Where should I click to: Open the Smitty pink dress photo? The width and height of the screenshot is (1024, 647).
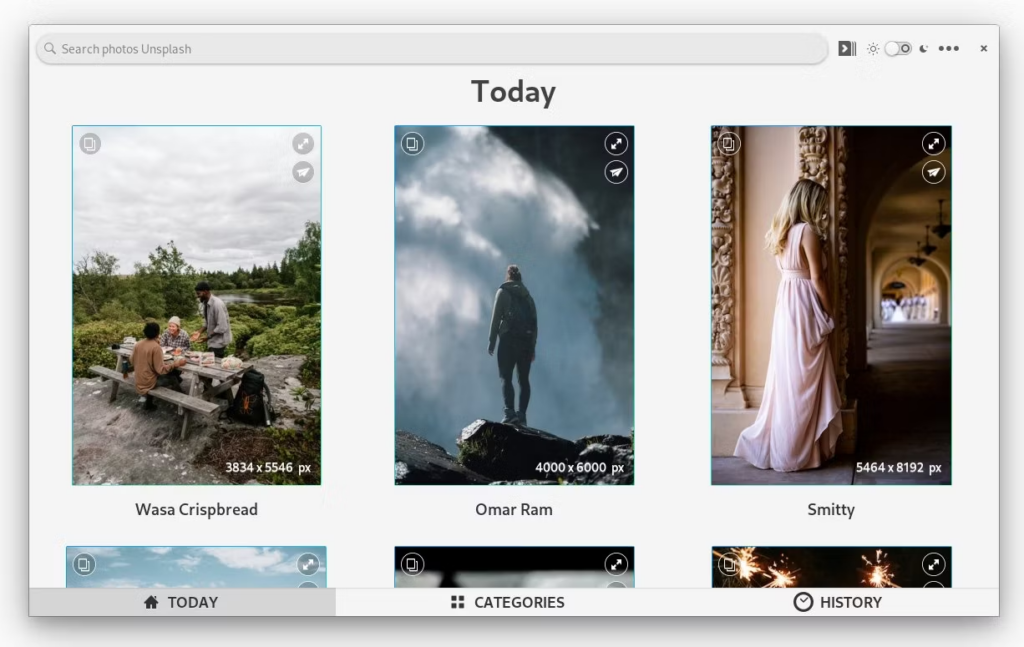tap(831, 305)
